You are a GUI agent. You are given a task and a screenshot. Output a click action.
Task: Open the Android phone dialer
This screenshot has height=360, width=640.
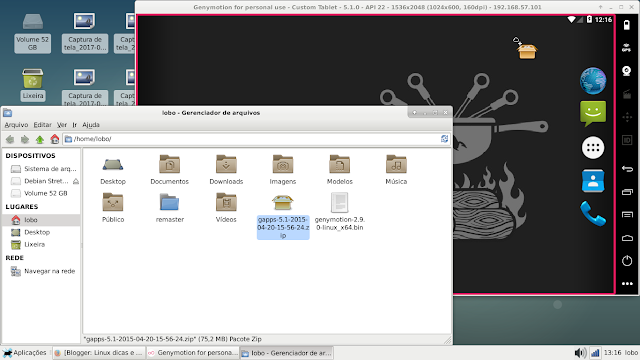click(x=593, y=213)
